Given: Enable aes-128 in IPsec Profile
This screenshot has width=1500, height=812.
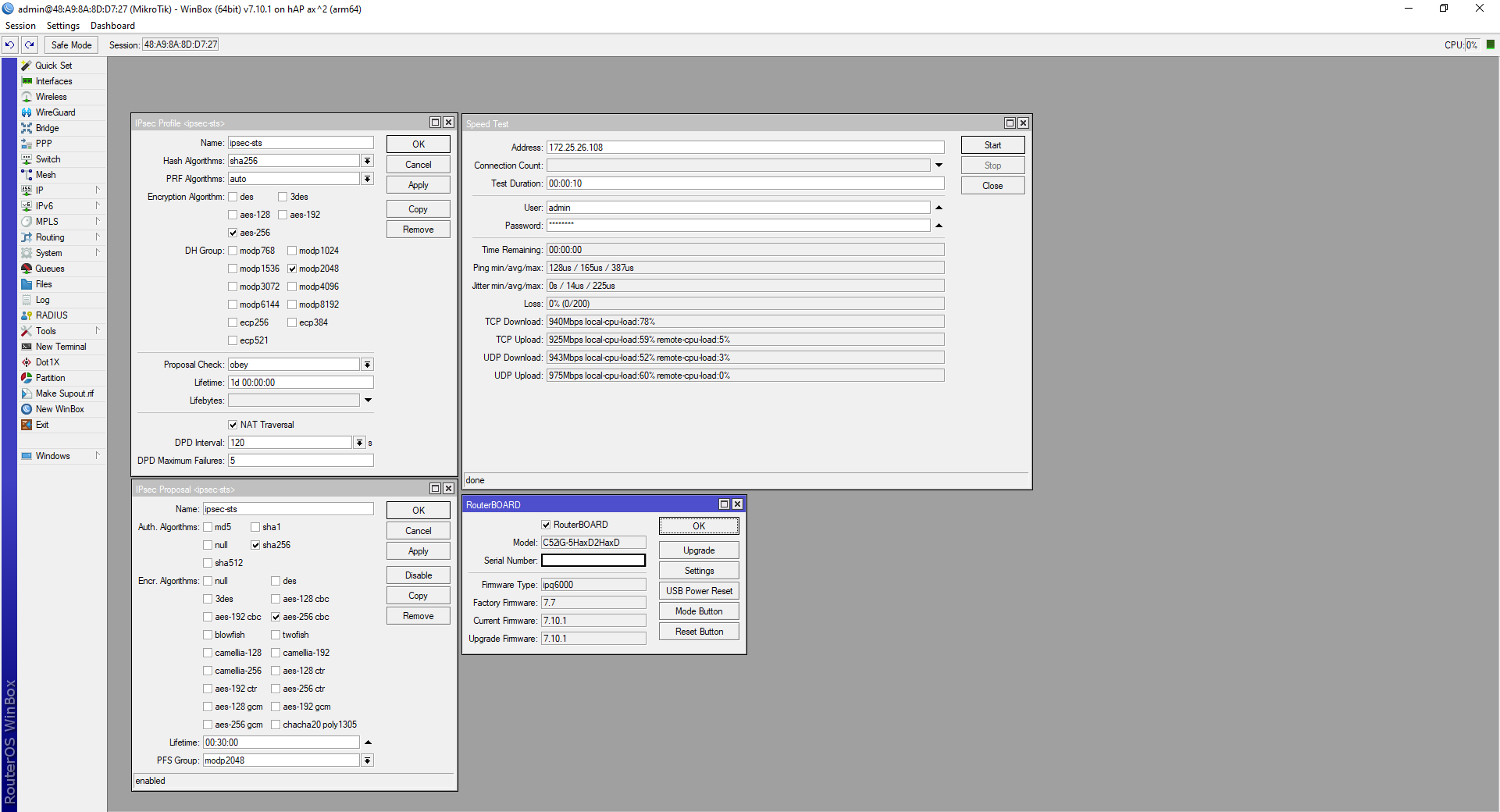Looking at the screenshot, I should coord(233,215).
